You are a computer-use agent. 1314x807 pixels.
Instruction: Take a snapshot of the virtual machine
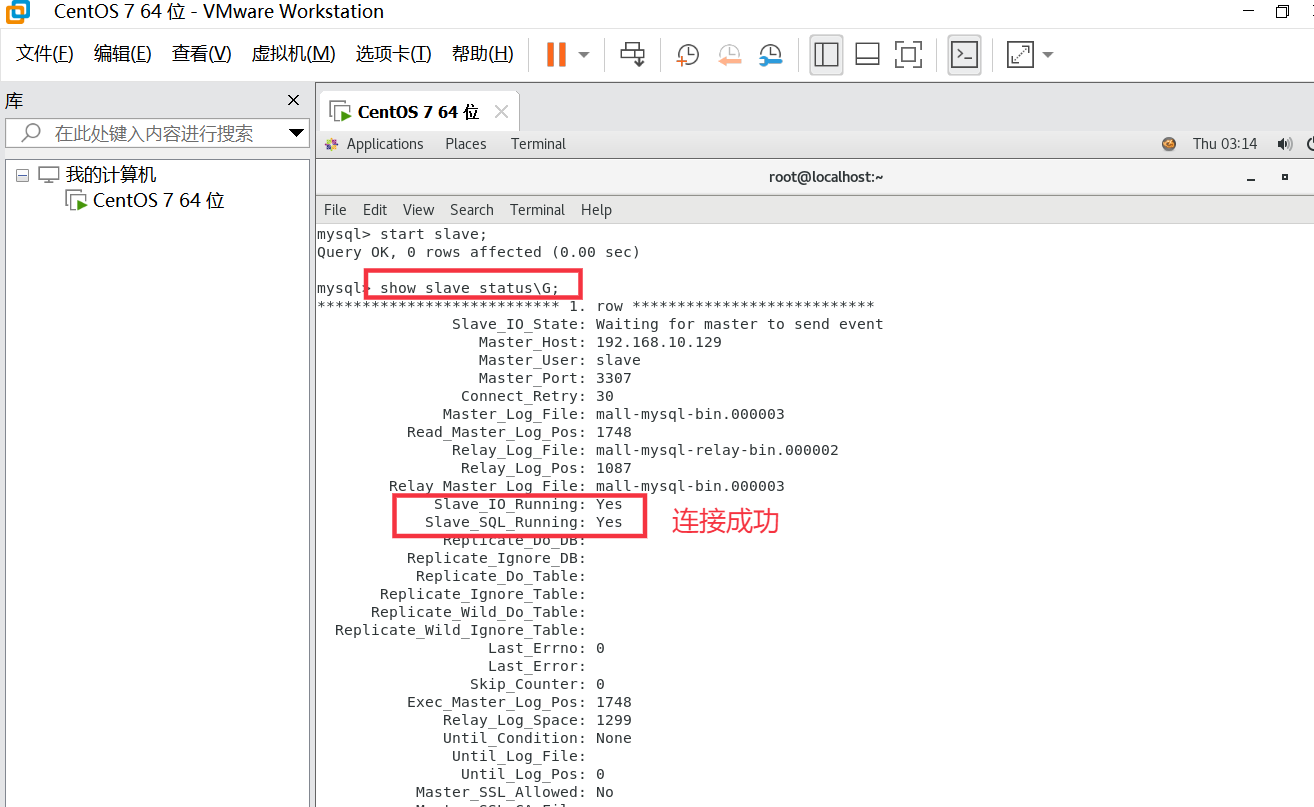pyautogui.click(x=687, y=55)
